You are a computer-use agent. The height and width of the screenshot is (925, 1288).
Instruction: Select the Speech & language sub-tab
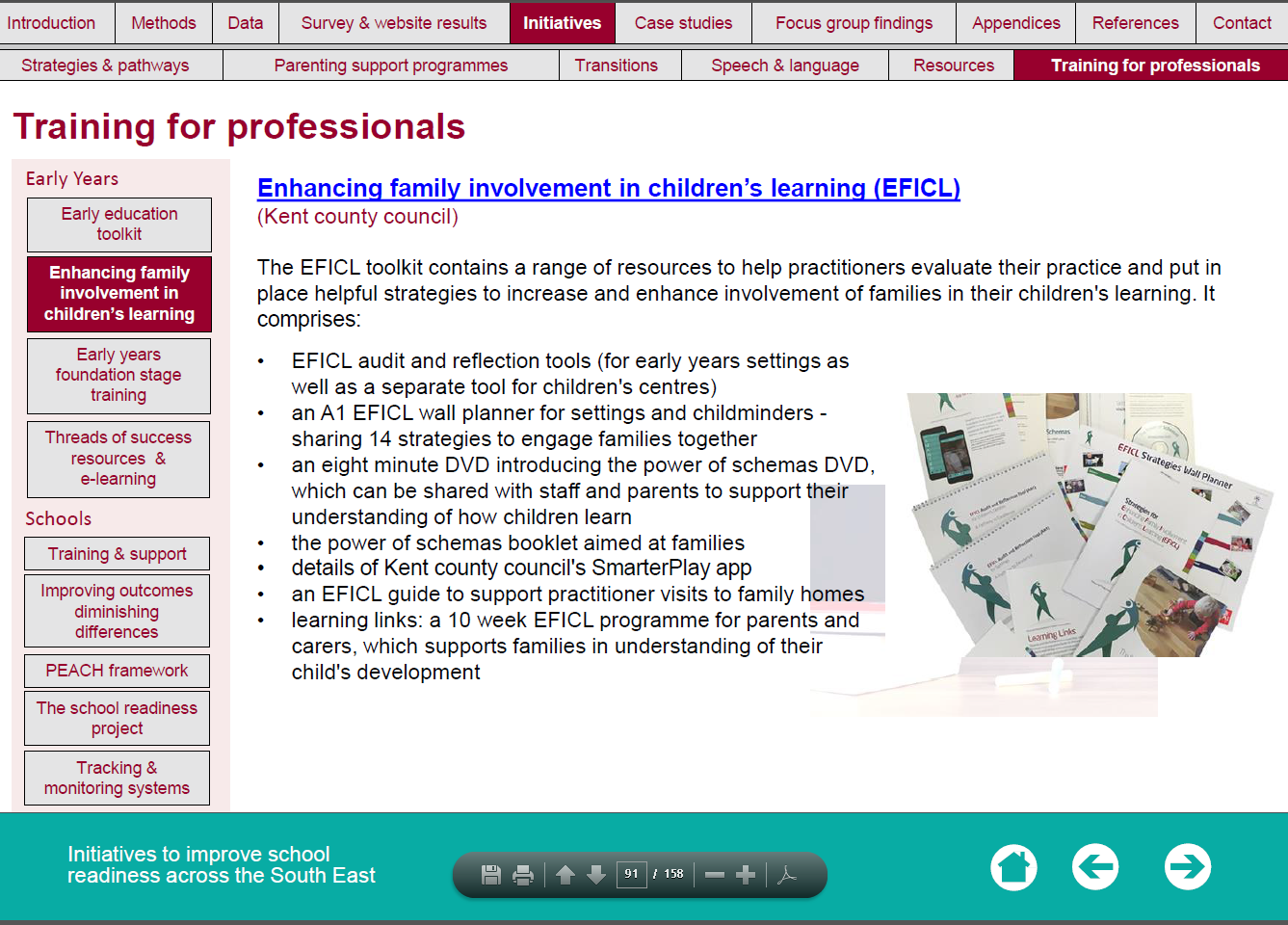pyautogui.click(x=784, y=66)
